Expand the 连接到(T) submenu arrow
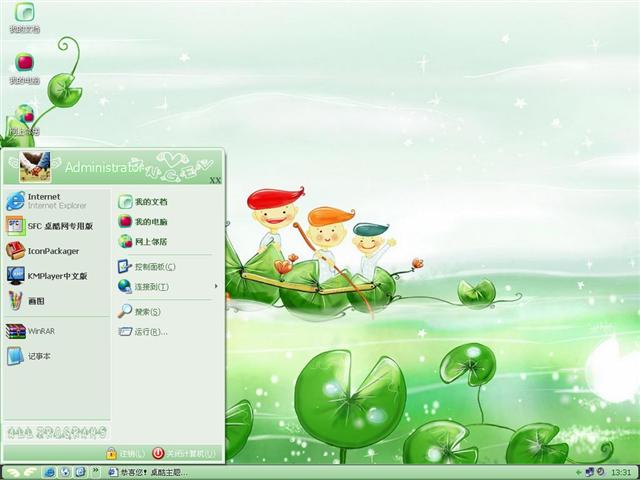Viewport: 640px width, 480px height. click(216, 287)
